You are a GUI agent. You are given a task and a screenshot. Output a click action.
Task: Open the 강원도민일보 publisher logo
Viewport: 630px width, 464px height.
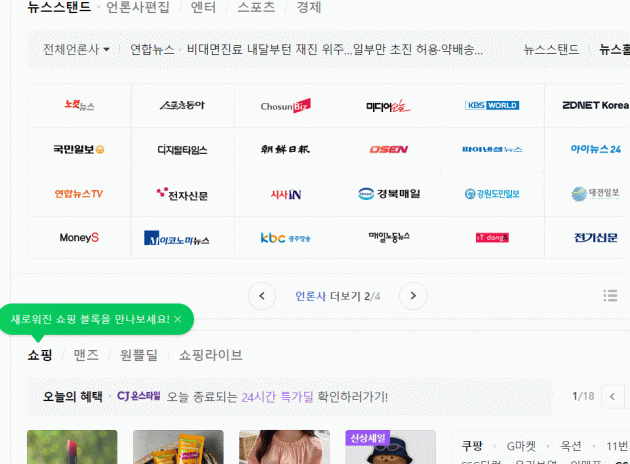pos(492,194)
